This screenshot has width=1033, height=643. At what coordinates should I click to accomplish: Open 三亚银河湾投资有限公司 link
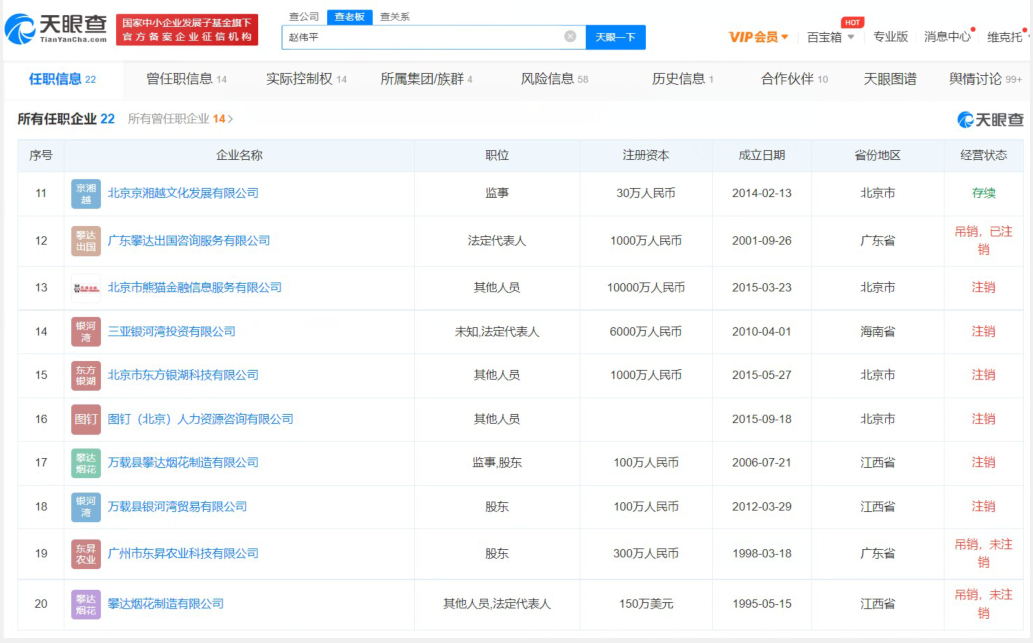click(171, 331)
